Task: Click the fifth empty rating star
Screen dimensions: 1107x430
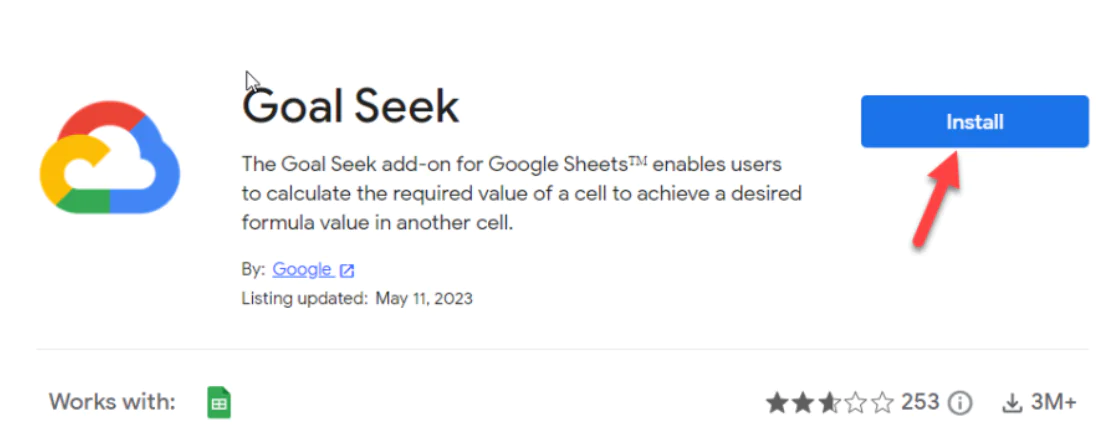Action: pyautogui.click(x=880, y=403)
